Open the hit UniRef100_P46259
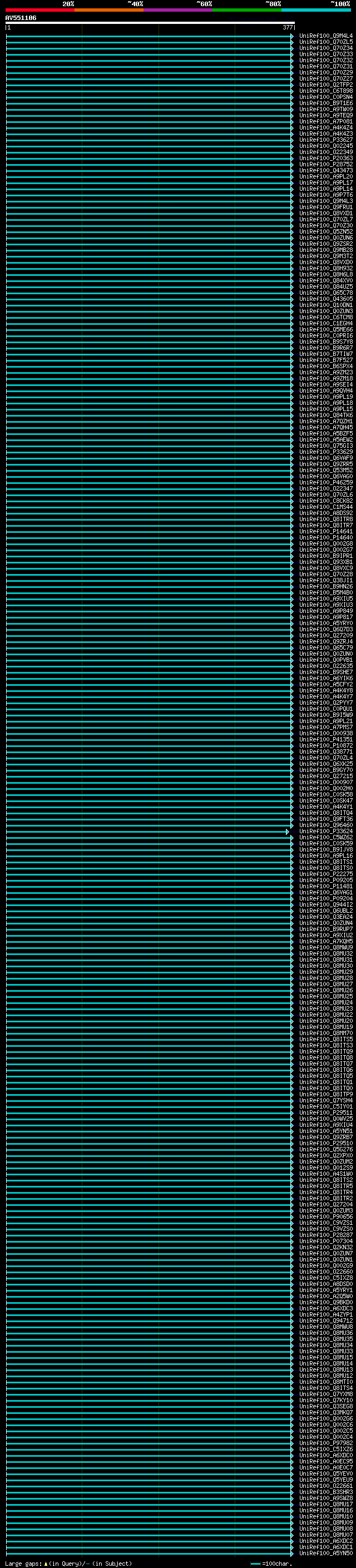 pos(326,483)
